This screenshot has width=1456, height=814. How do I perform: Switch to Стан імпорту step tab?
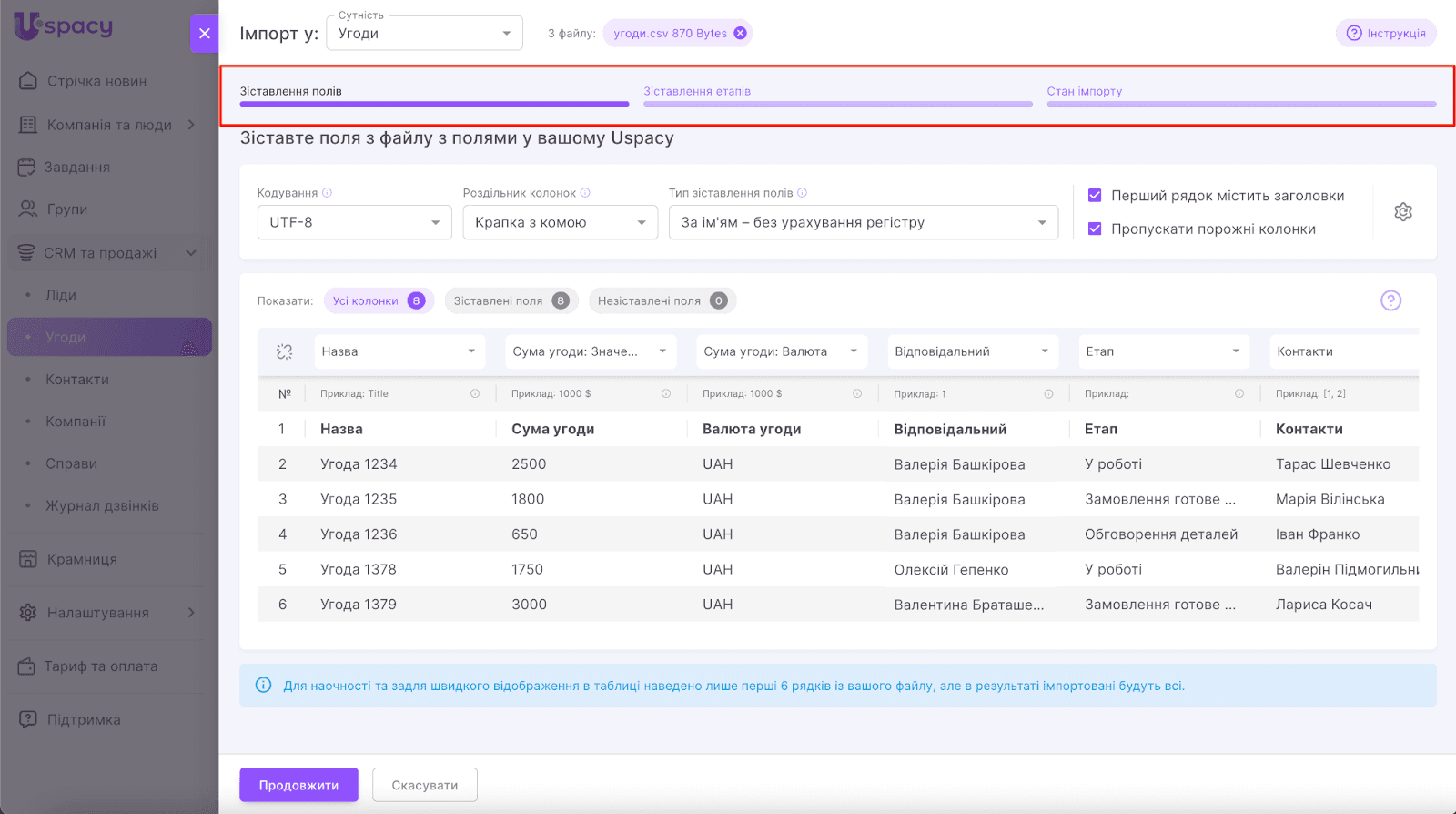(x=1241, y=95)
